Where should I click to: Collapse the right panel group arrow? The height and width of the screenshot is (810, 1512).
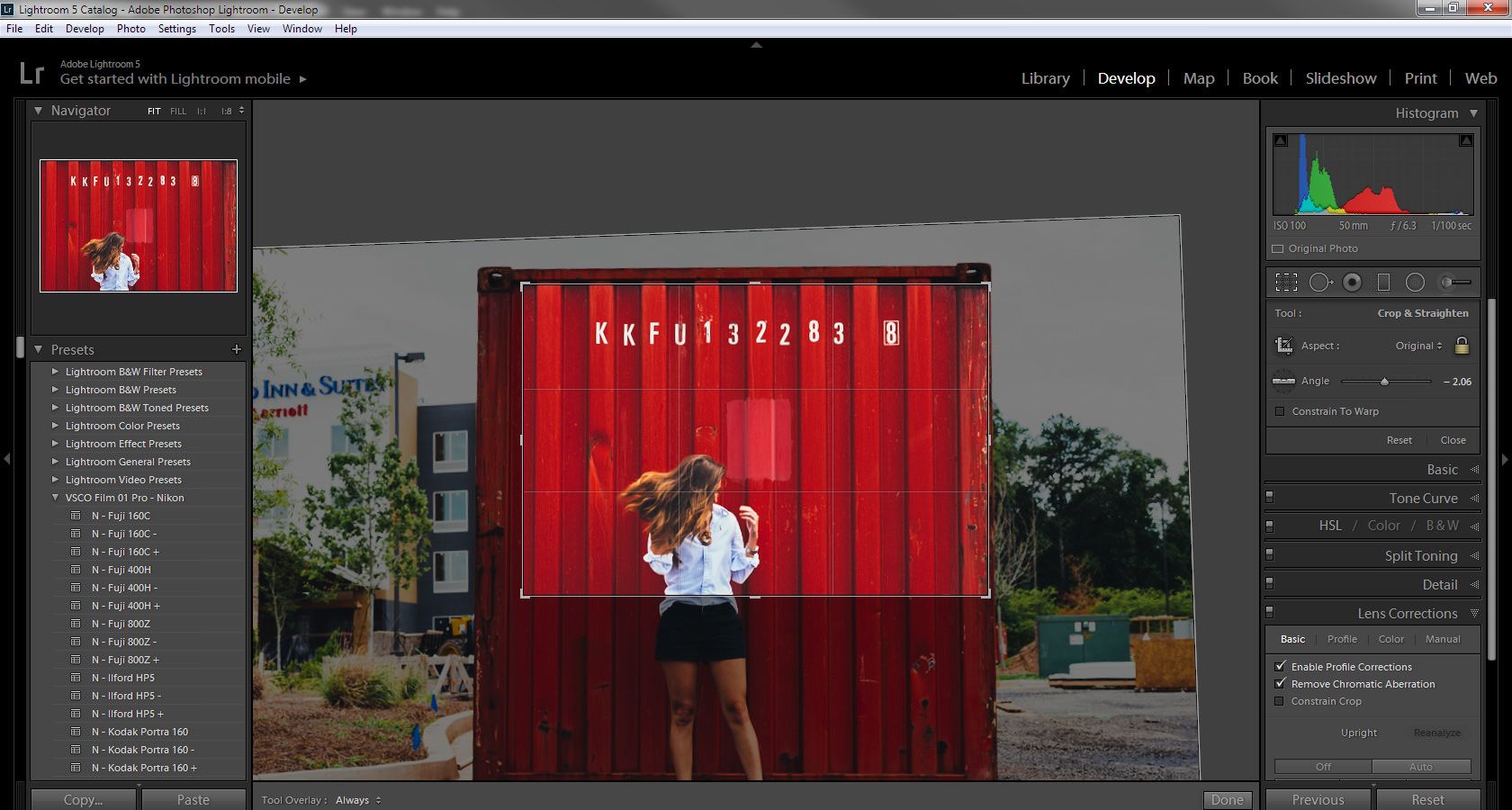[1505, 458]
